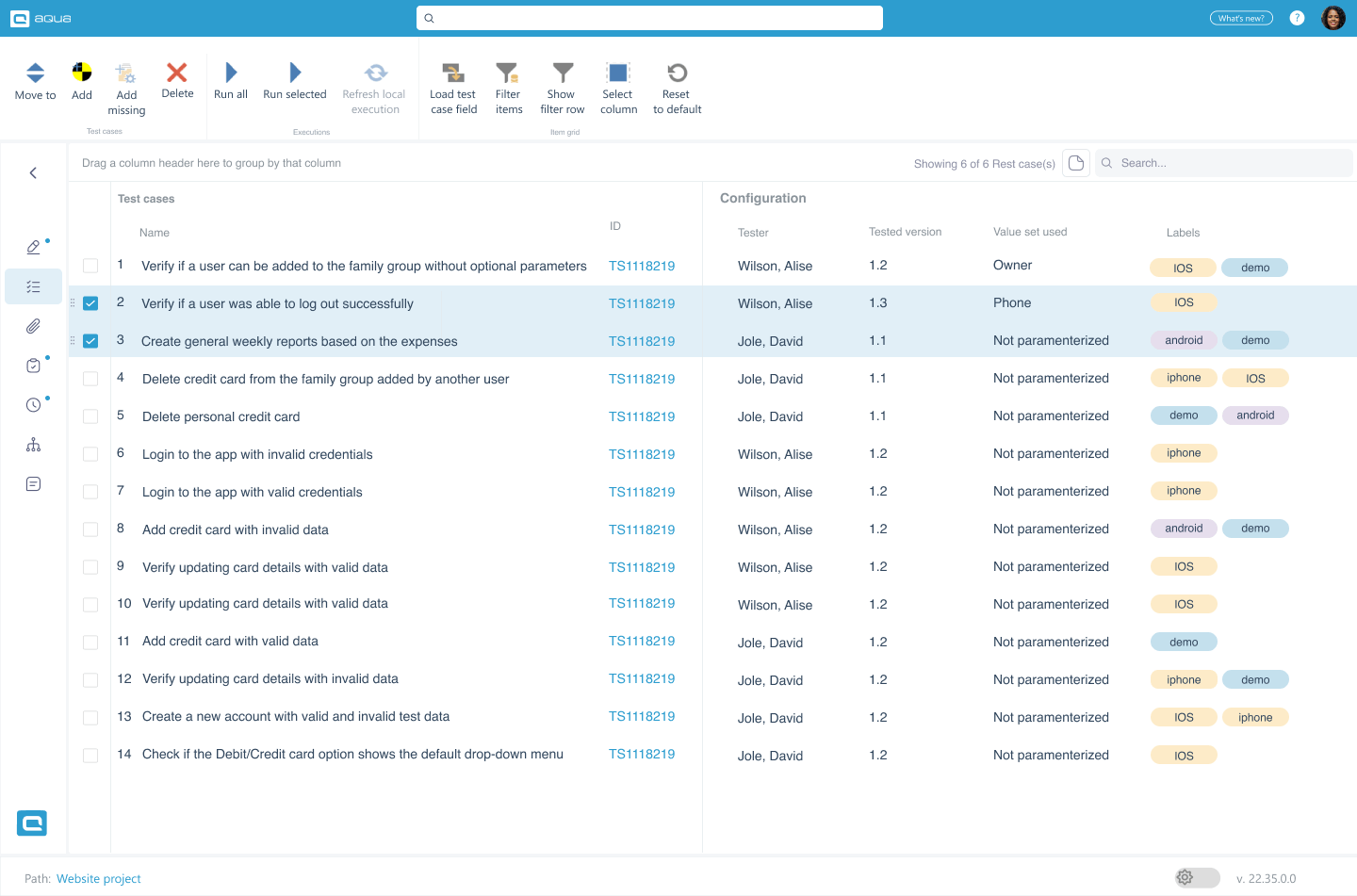This screenshot has width=1357, height=896.
Task: Open the attachments panel in the sidebar
Action: [33, 326]
